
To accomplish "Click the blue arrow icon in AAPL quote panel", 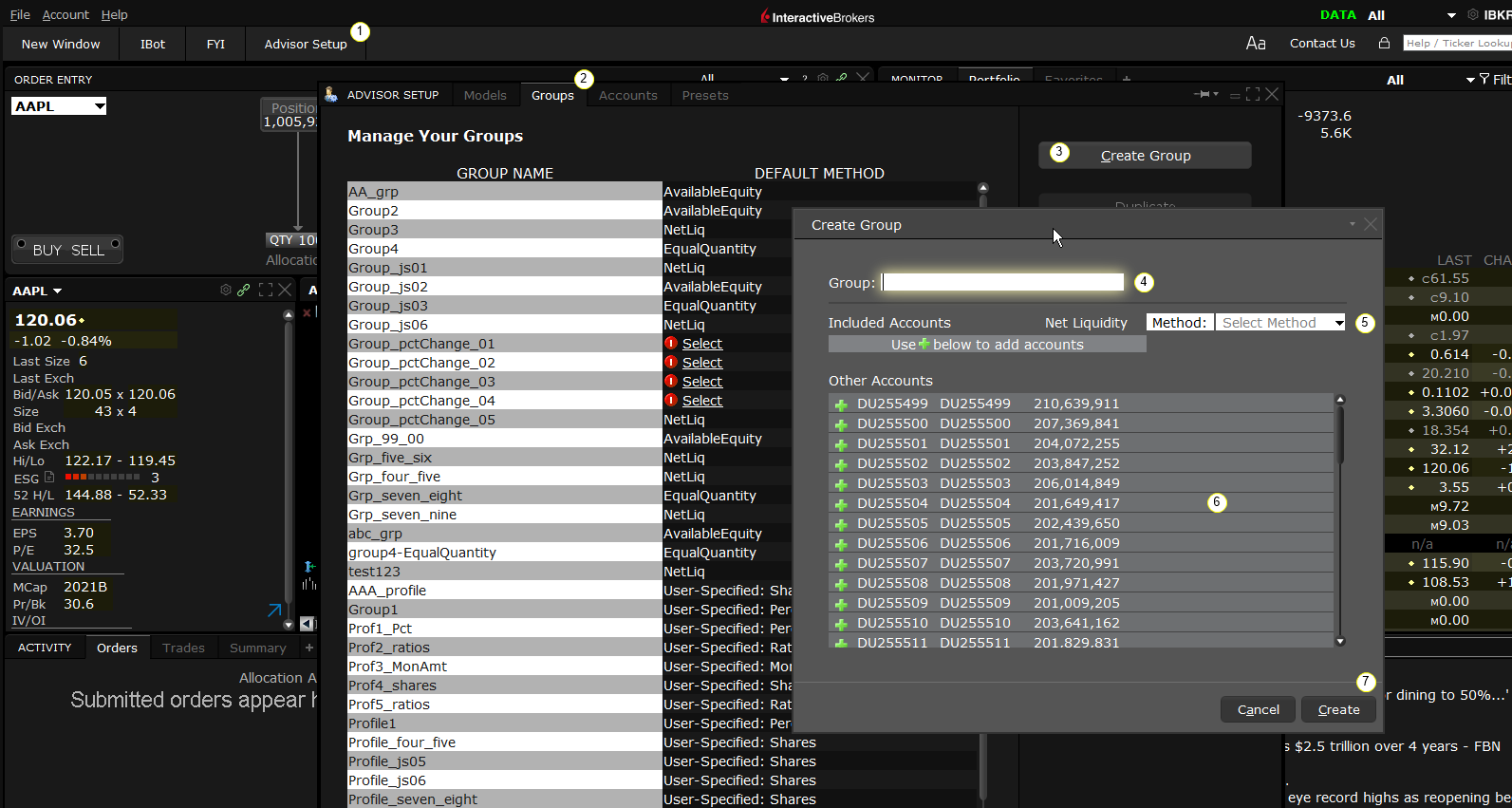I will click(274, 610).
